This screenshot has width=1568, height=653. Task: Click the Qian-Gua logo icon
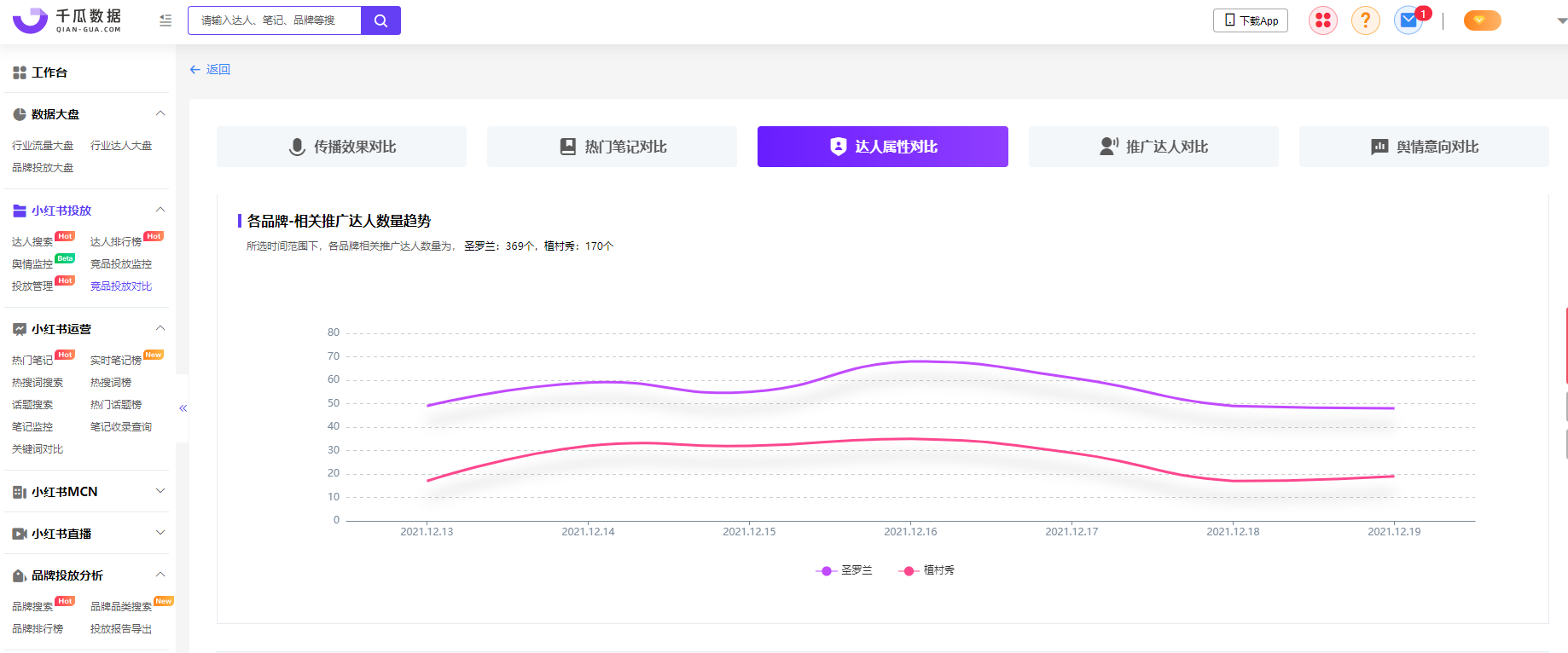[30, 20]
